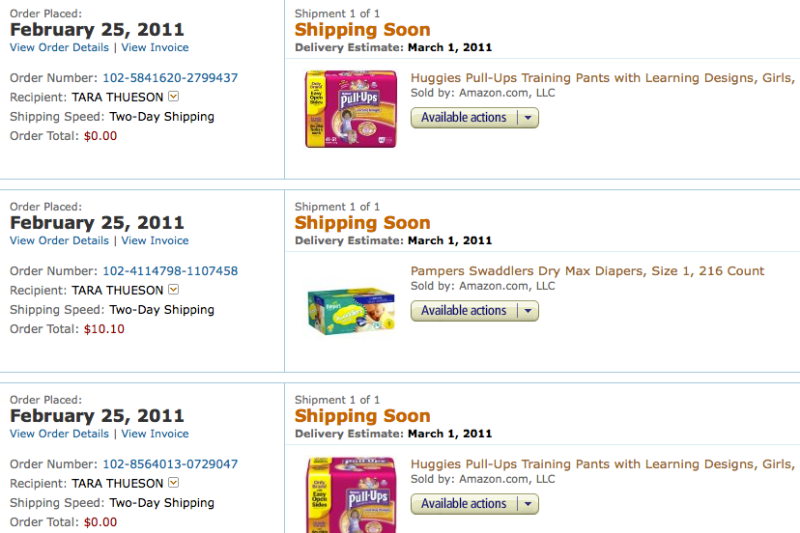This screenshot has height=533, width=800.
Task: Expand recipient dropdown icon on Pampers order
Action: click(x=173, y=289)
